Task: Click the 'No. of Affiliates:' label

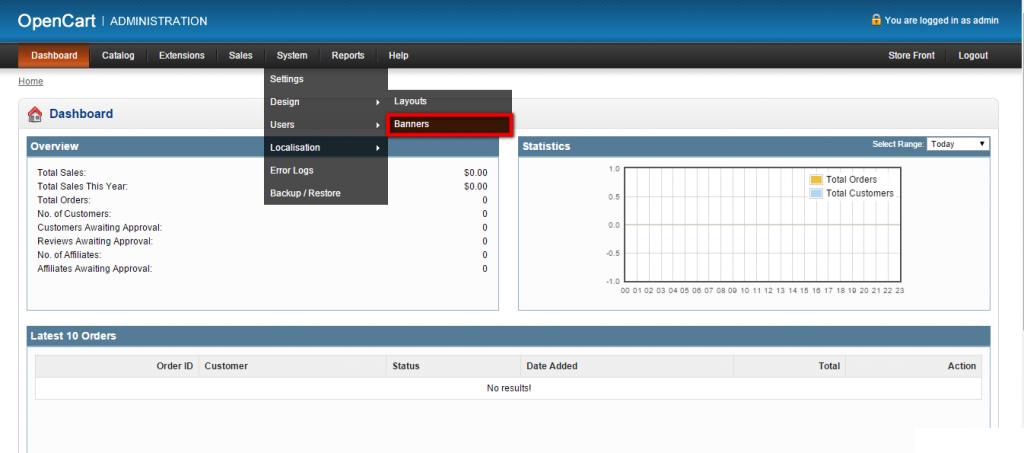Action: [x=69, y=255]
